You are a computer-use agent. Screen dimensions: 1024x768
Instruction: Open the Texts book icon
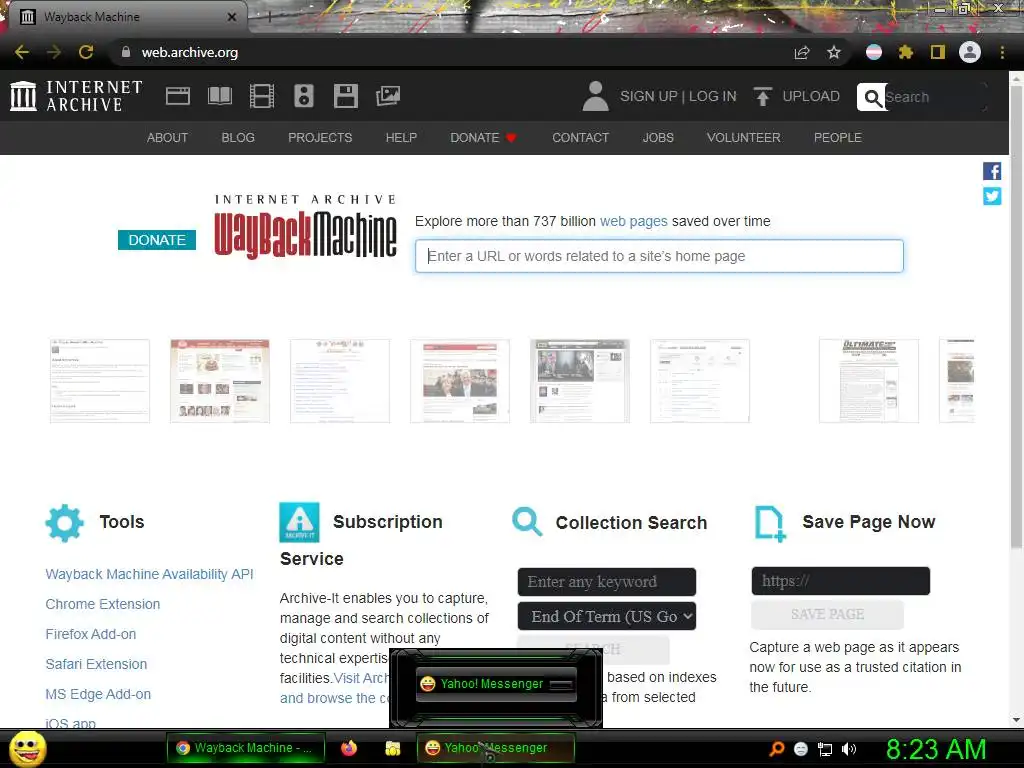tap(219, 96)
